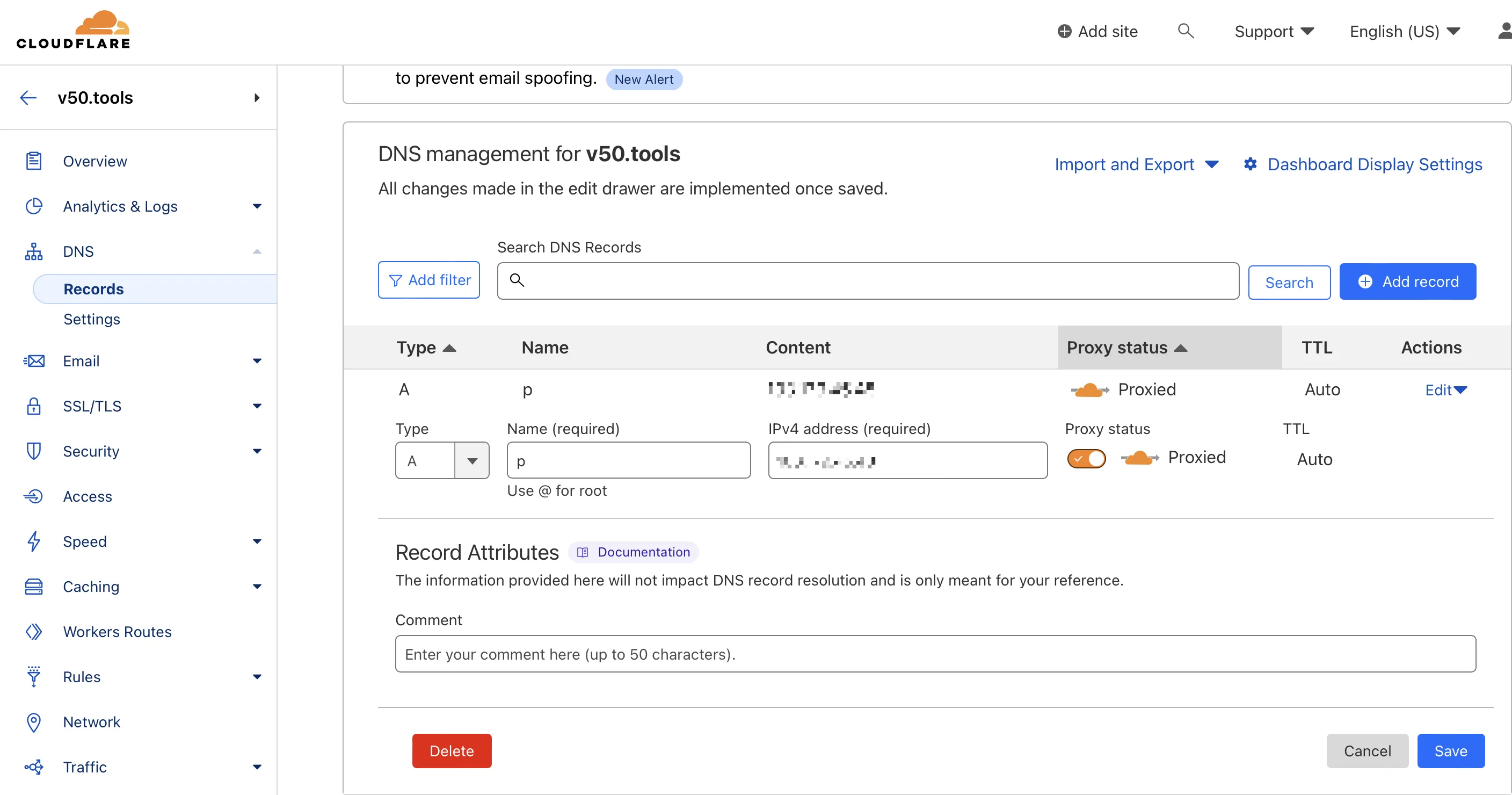Viewport: 1512px width, 795px height.
Task: Click the red Delete button
Action: click(452, 751)
